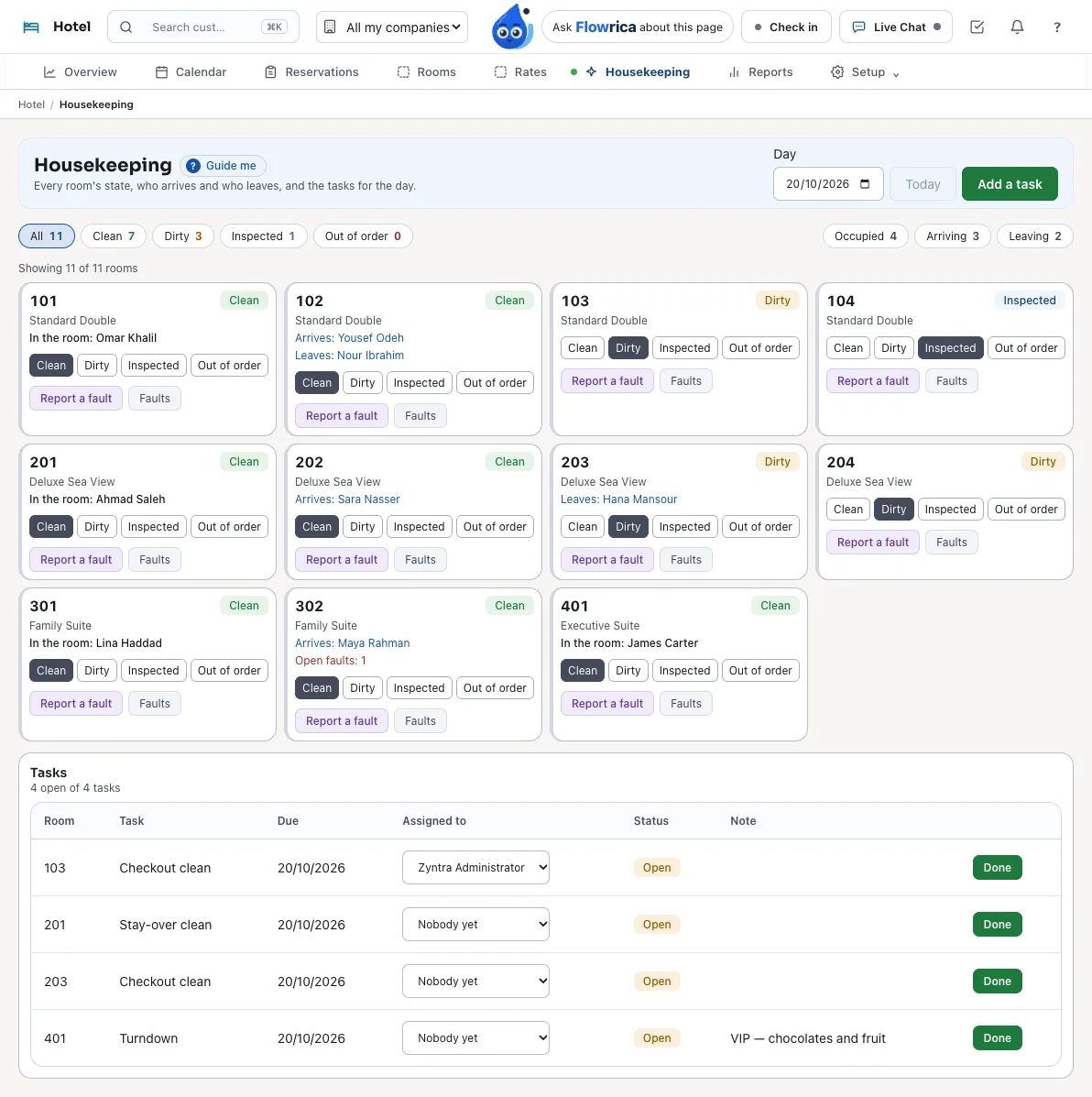This screenshot has width=1092, height=1097.
Task: Click the Live Chat speech bubble icon
Action: coord(858,27)
